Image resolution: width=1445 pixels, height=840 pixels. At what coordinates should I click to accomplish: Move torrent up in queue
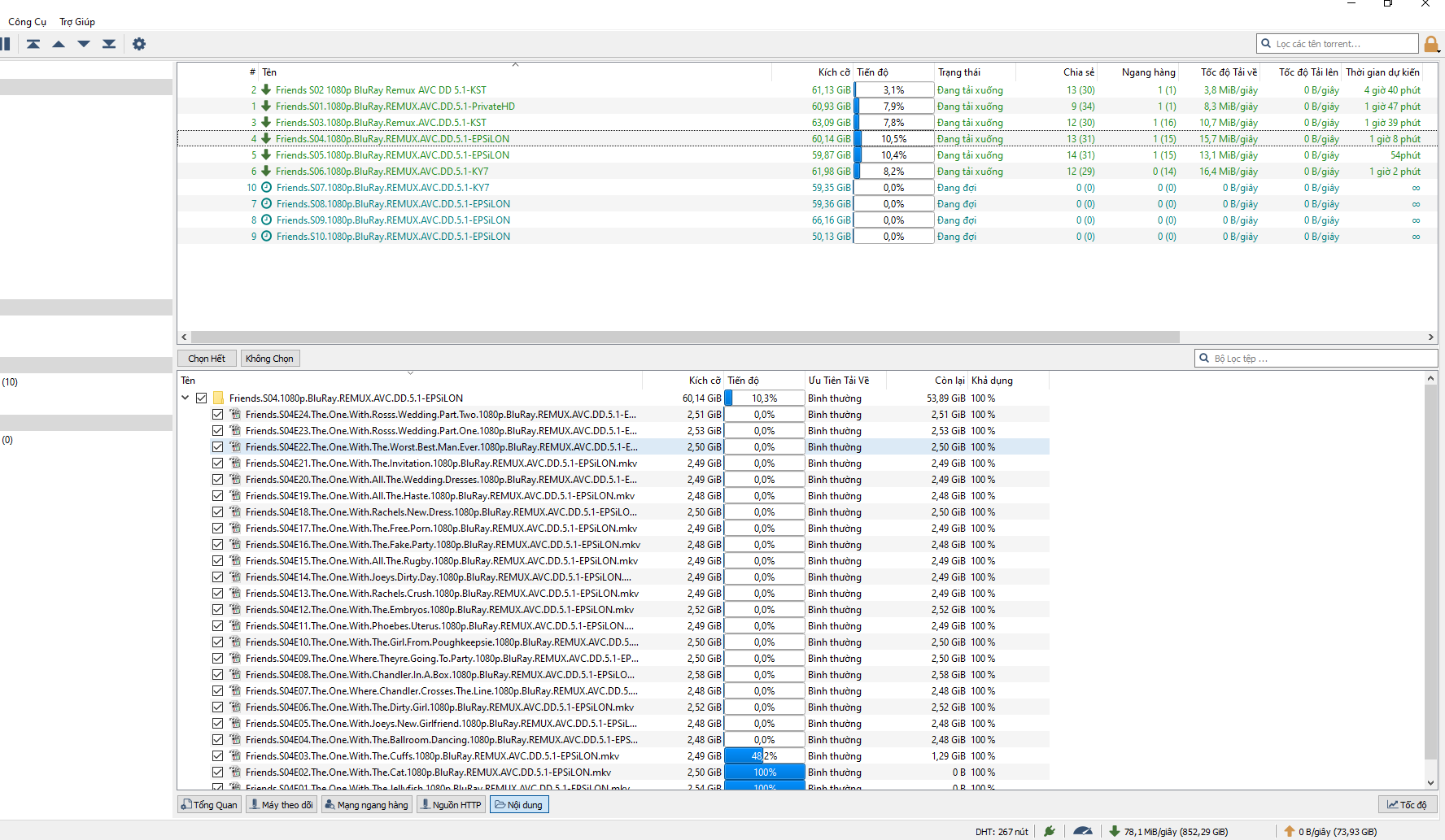[x=59, y=44]
